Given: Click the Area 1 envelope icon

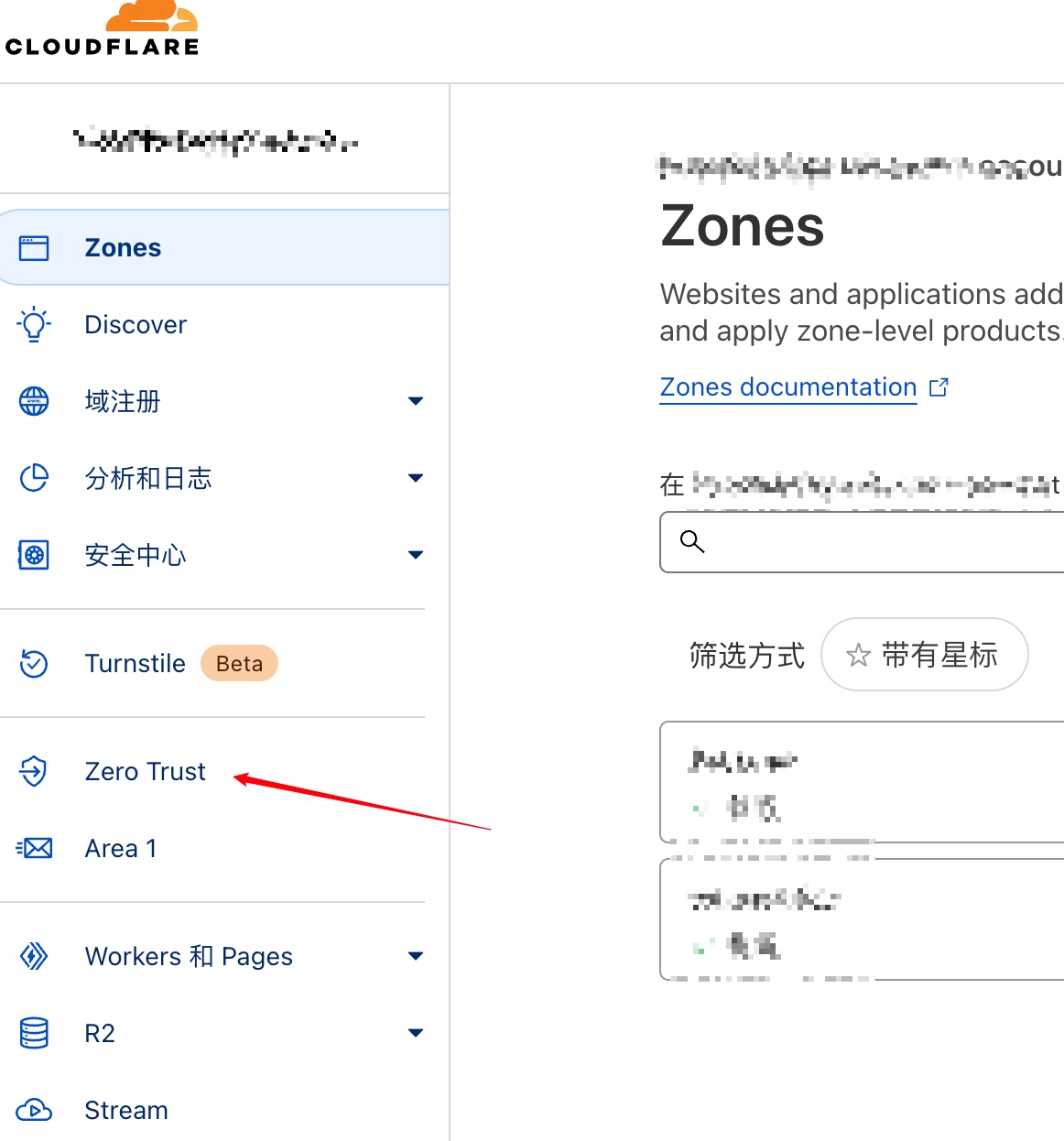Looking at the screenshot, I should coord(35,848).
